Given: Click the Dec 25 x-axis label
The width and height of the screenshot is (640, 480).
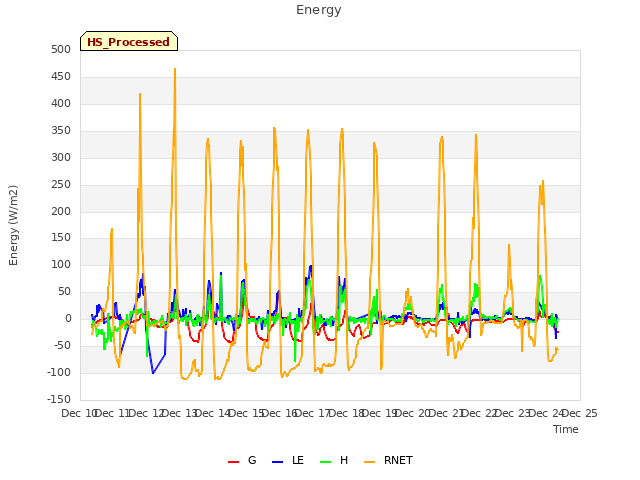Looking at the screenshot, I should click(x=580, y=413).
